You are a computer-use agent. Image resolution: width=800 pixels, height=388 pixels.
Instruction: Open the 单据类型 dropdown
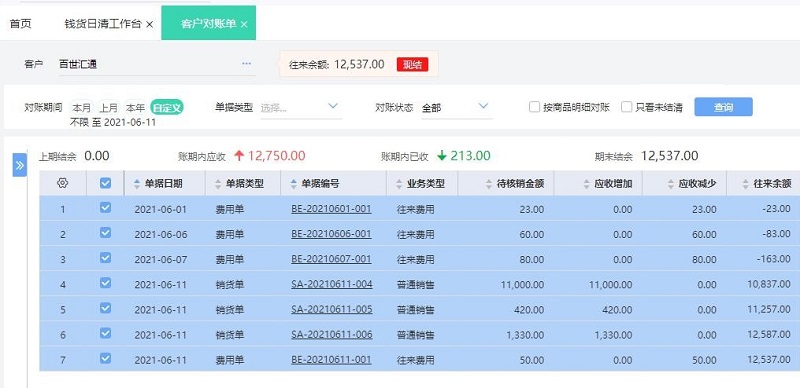pos(301,108)
